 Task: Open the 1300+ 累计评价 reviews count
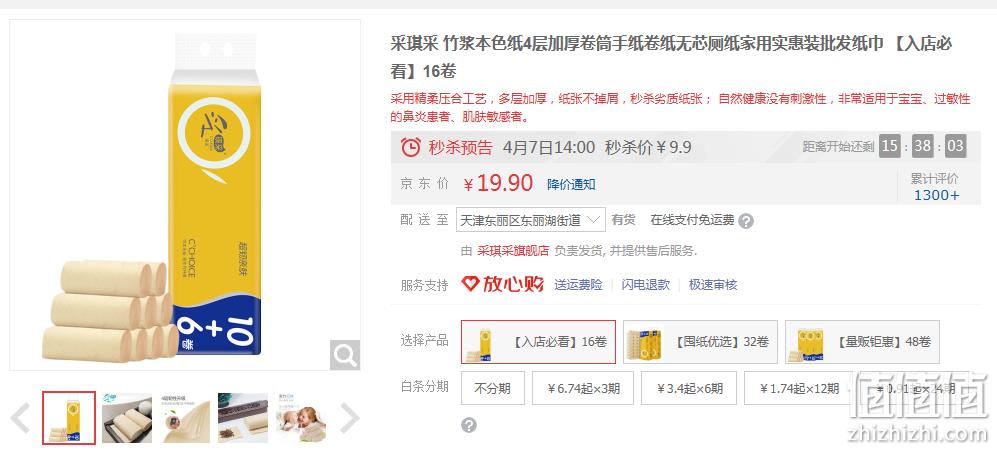(x=936, y=195)
